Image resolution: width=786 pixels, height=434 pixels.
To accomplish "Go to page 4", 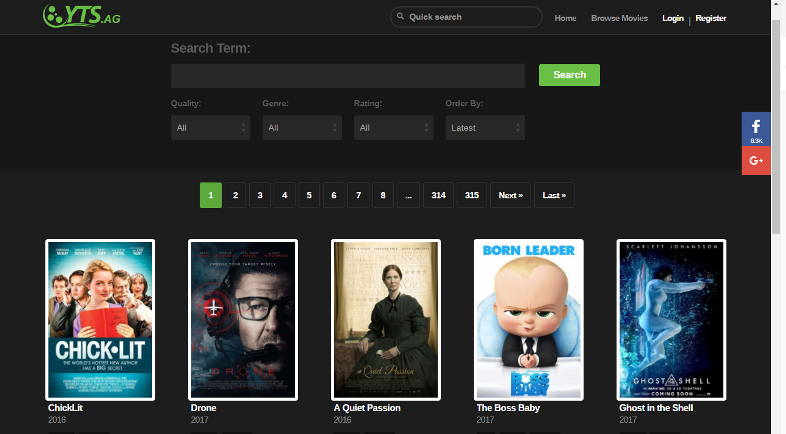I will [284, 195].
